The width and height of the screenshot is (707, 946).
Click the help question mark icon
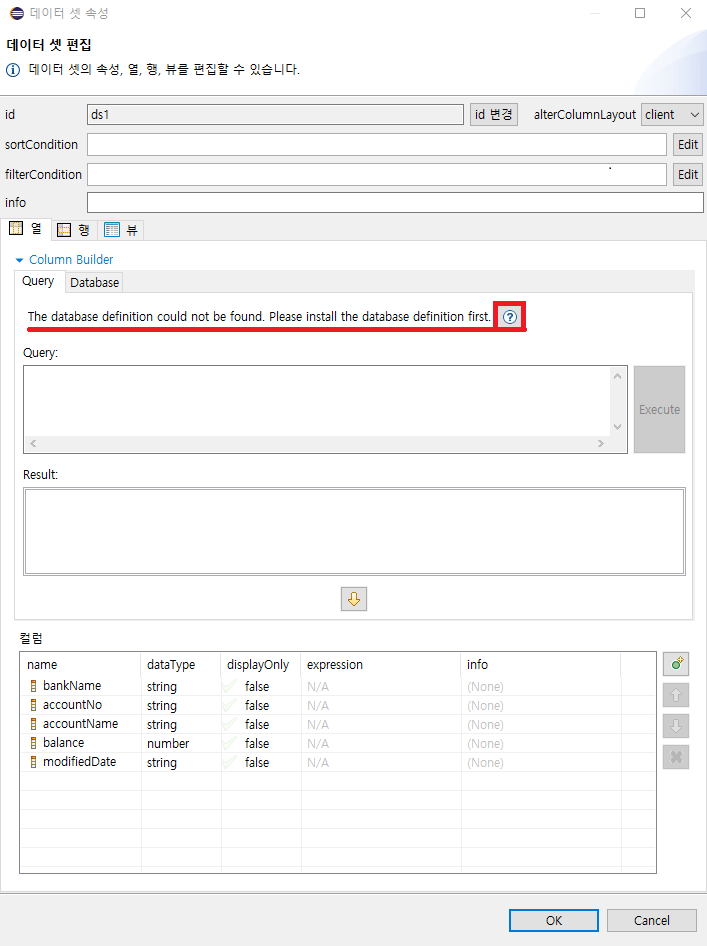tap(510, 317)
